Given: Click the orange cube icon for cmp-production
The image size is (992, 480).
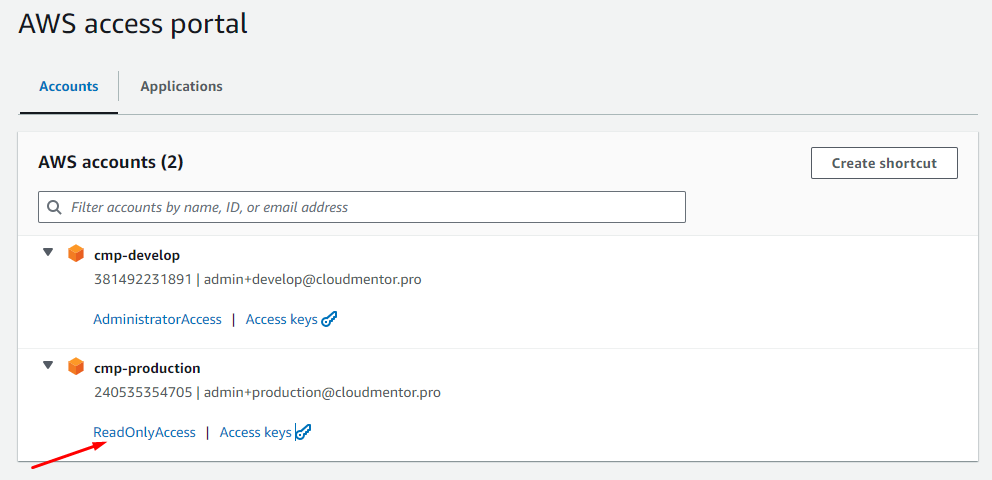Looking at the screenshot, I should [76, 367].
